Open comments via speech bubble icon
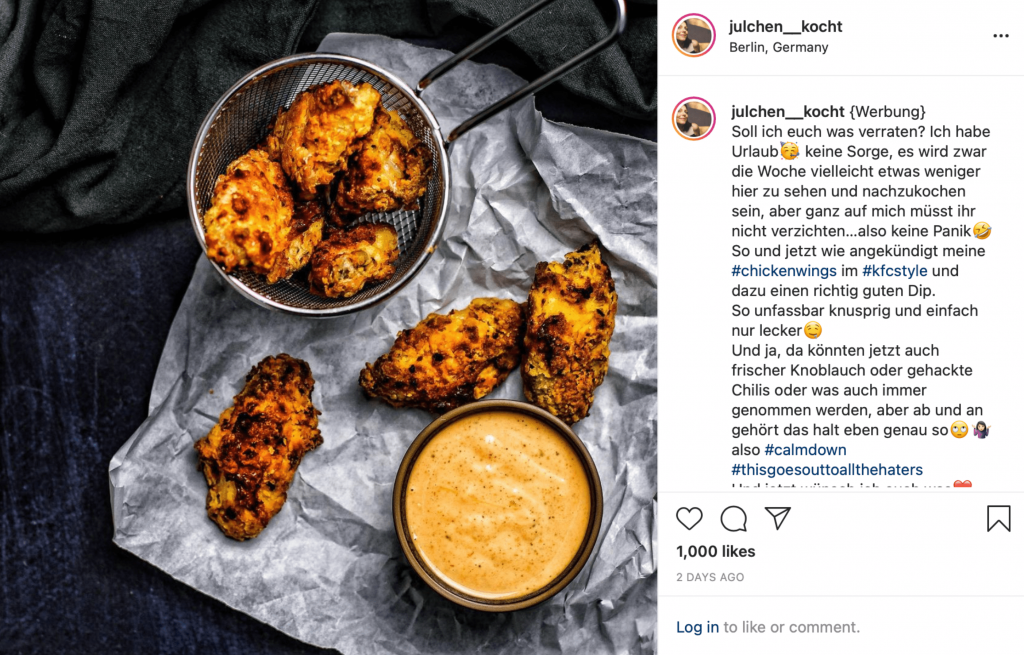The width and height of the screenshot is (1024, 655). coord(733,519)
